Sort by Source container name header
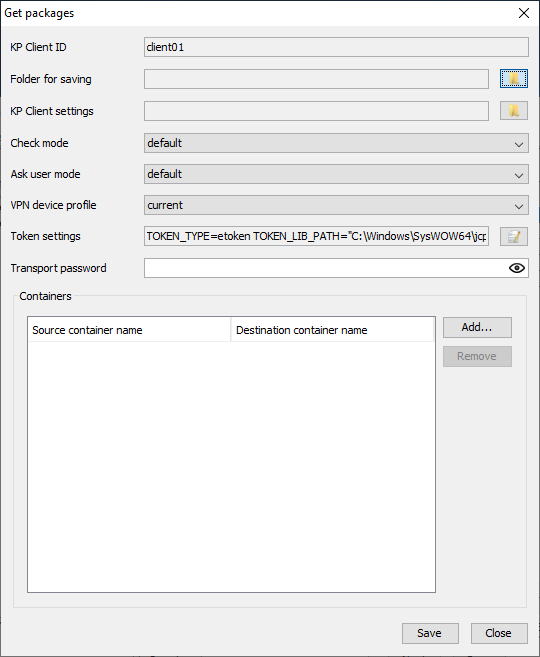 pyautogui.click(x=129, y=330)
